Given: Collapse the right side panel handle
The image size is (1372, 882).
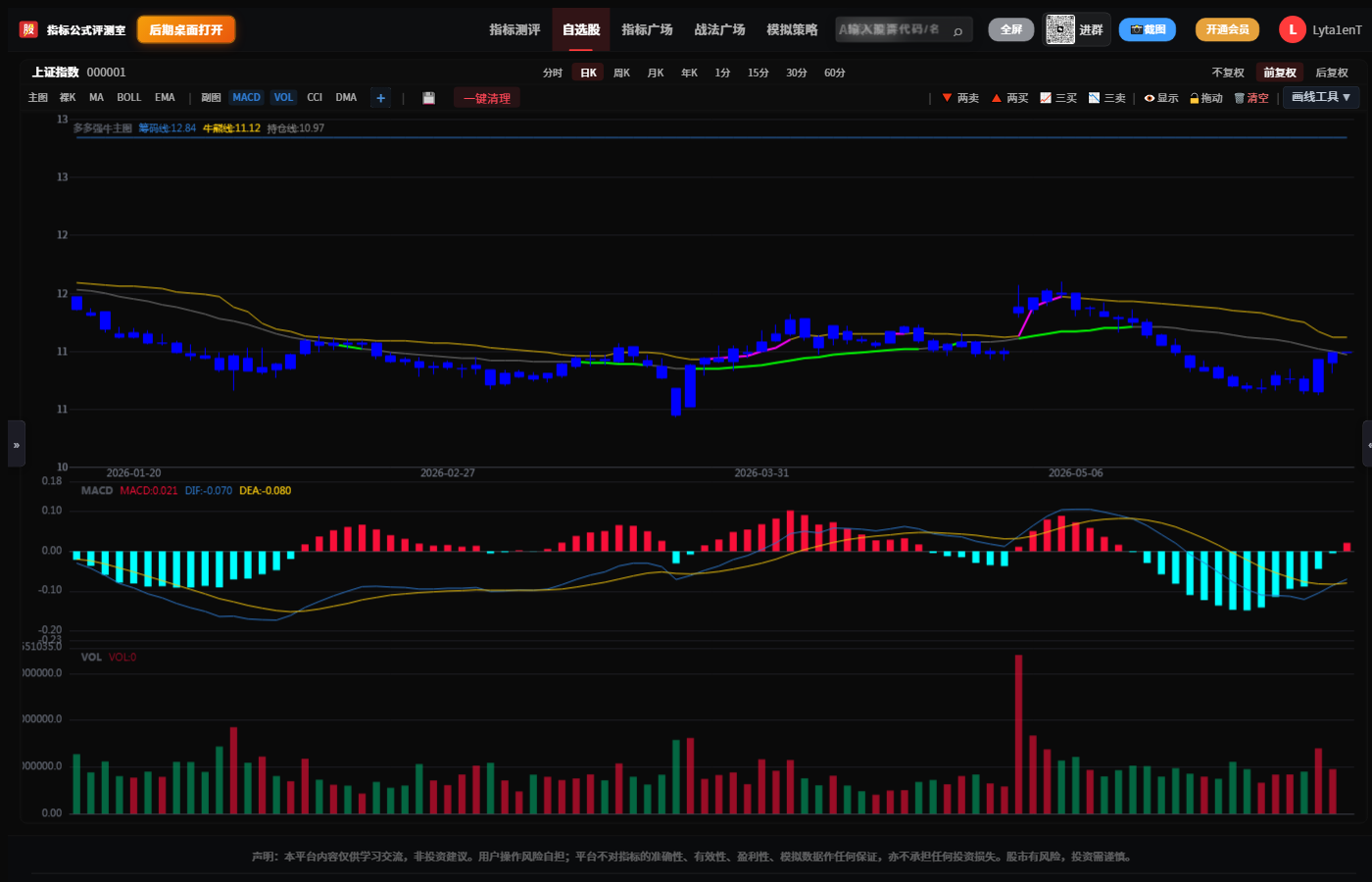Looking at the screenshot, I should [1367, 444].
